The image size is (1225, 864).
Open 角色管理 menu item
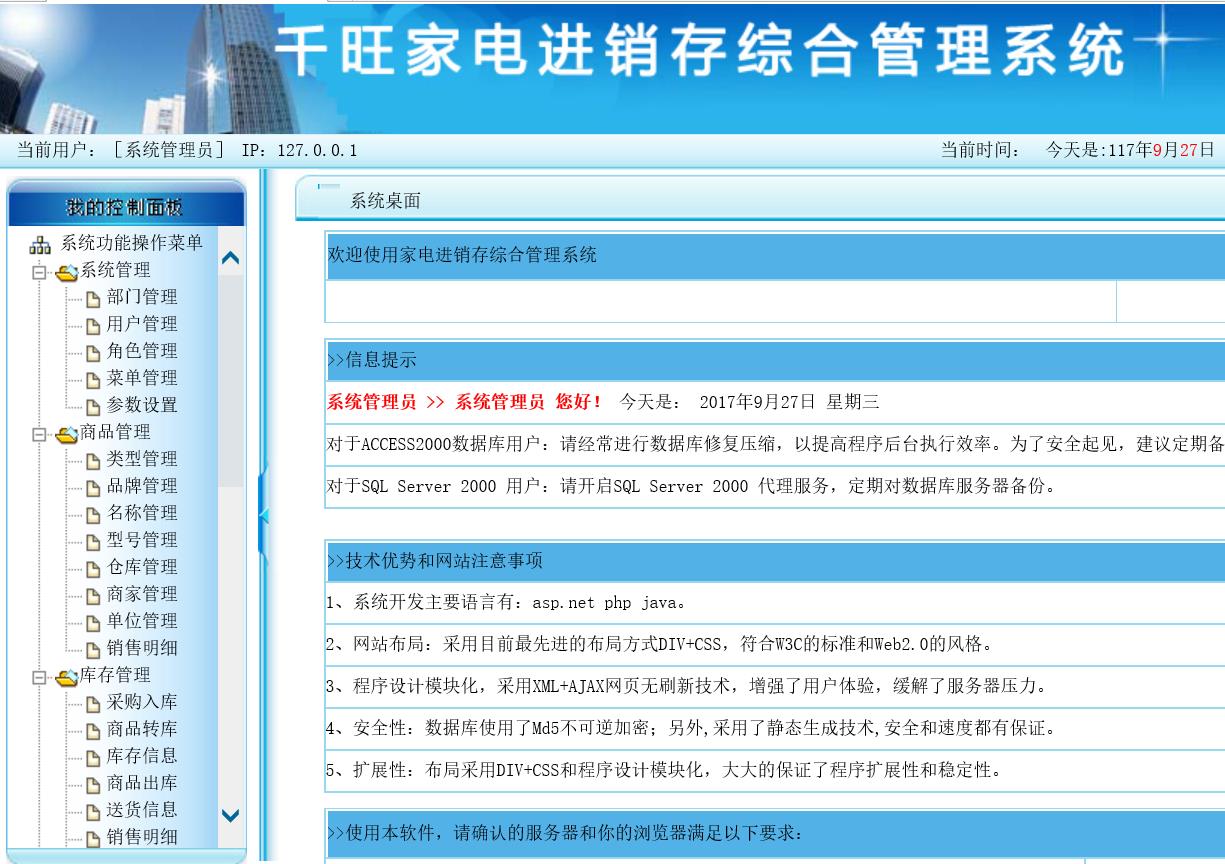coord(142,351)
